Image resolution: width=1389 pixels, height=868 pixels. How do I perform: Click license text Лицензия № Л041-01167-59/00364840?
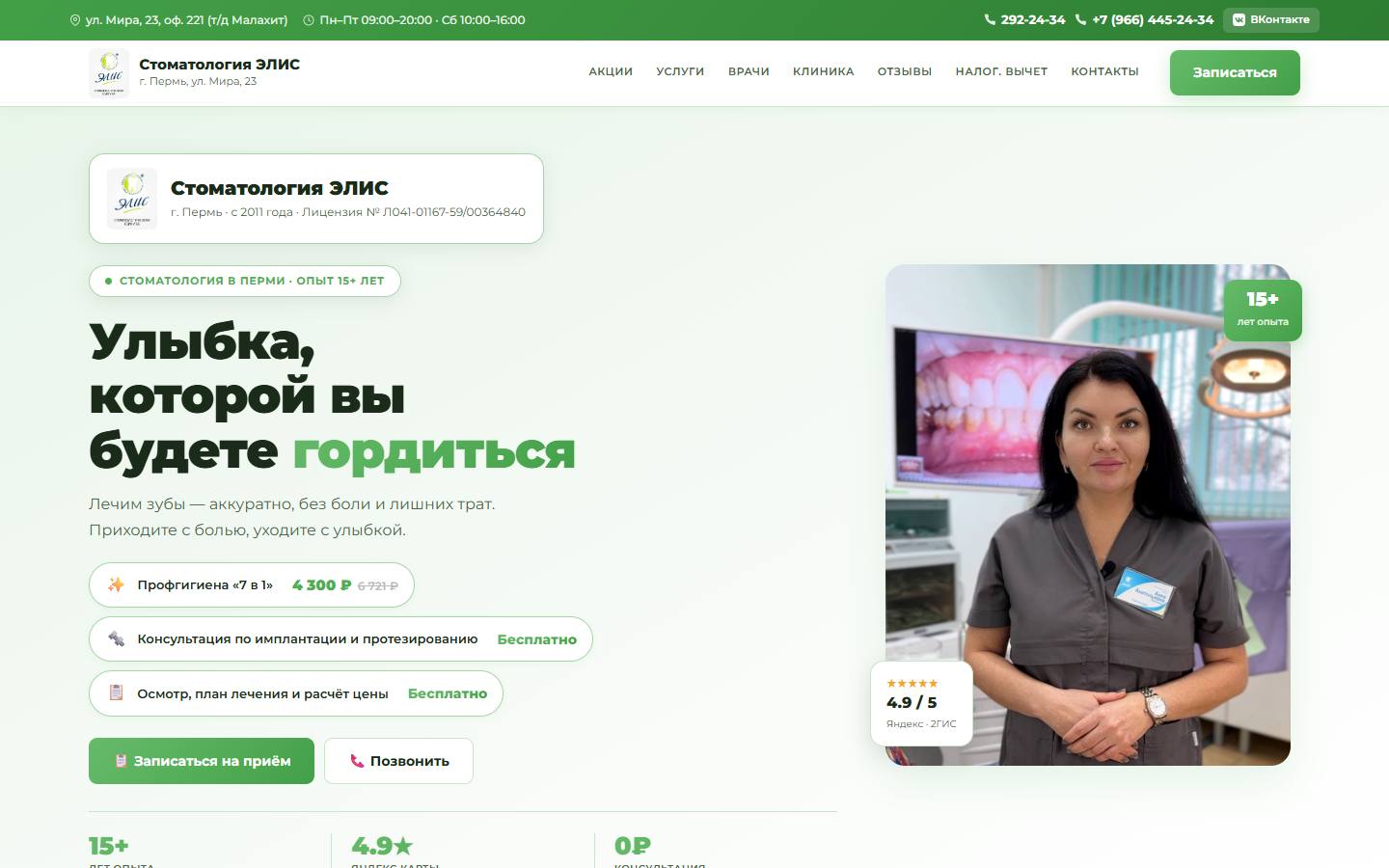pos(414,212)
